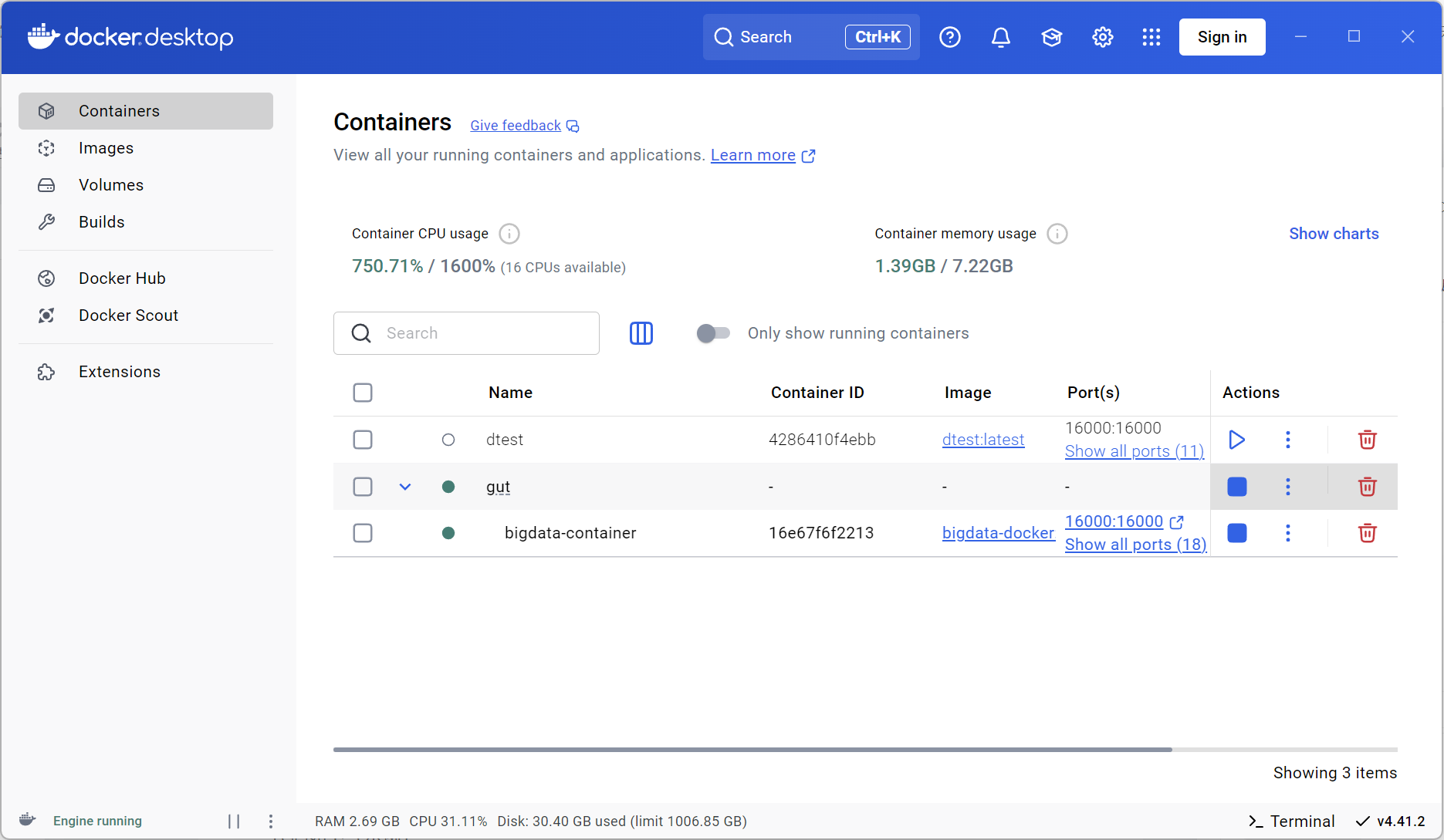Start the dtest container
The width and height of the screenshot is (1444, 840).
(1236, 440)
